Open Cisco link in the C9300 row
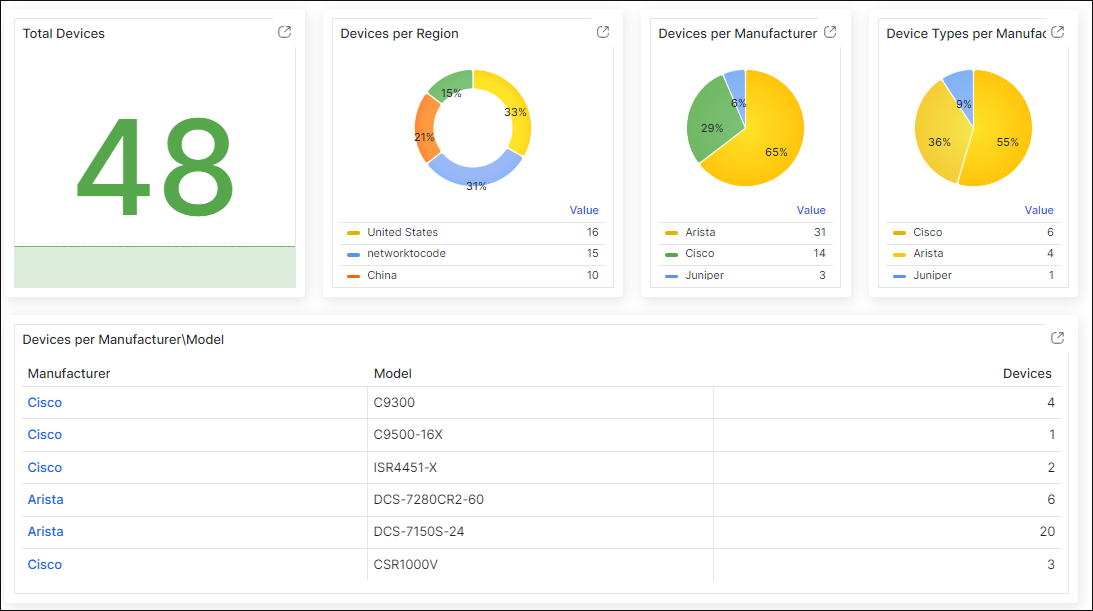The image size is (1093, 611). pyautogui.click(x=44, y=402)
